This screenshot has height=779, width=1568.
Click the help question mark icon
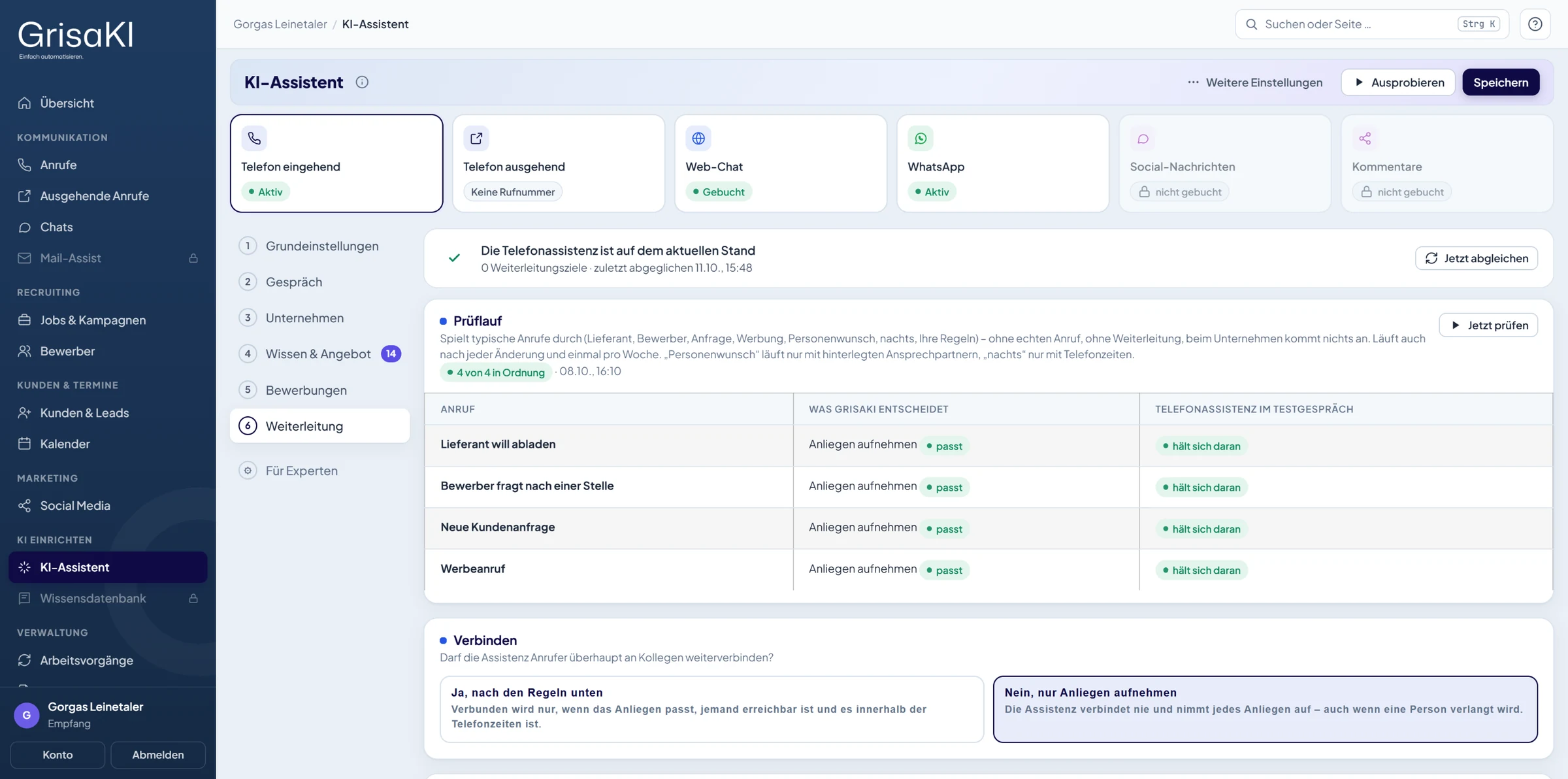1535,24
